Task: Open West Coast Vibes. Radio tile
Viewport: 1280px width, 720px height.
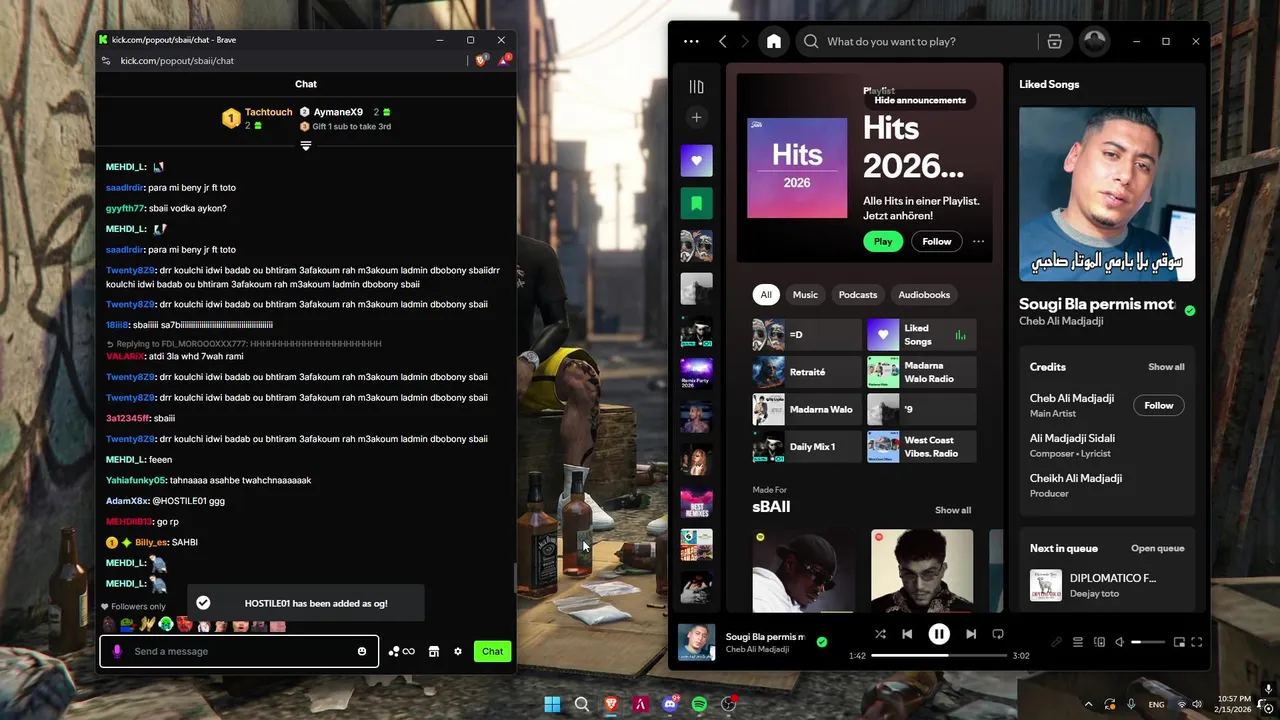Action: [x=921, y=447]
